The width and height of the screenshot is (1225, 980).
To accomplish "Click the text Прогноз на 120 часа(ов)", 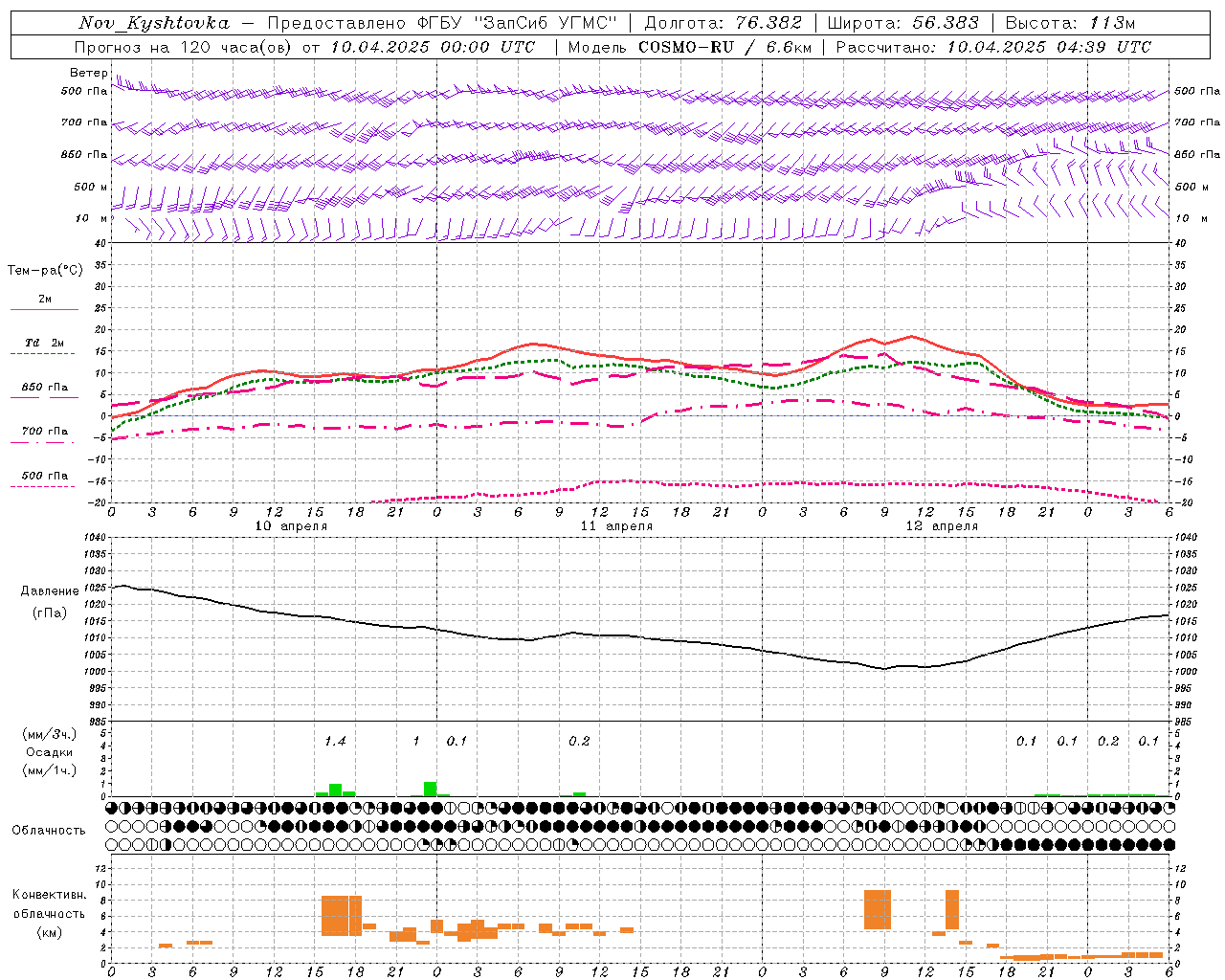I will (185, 47).
